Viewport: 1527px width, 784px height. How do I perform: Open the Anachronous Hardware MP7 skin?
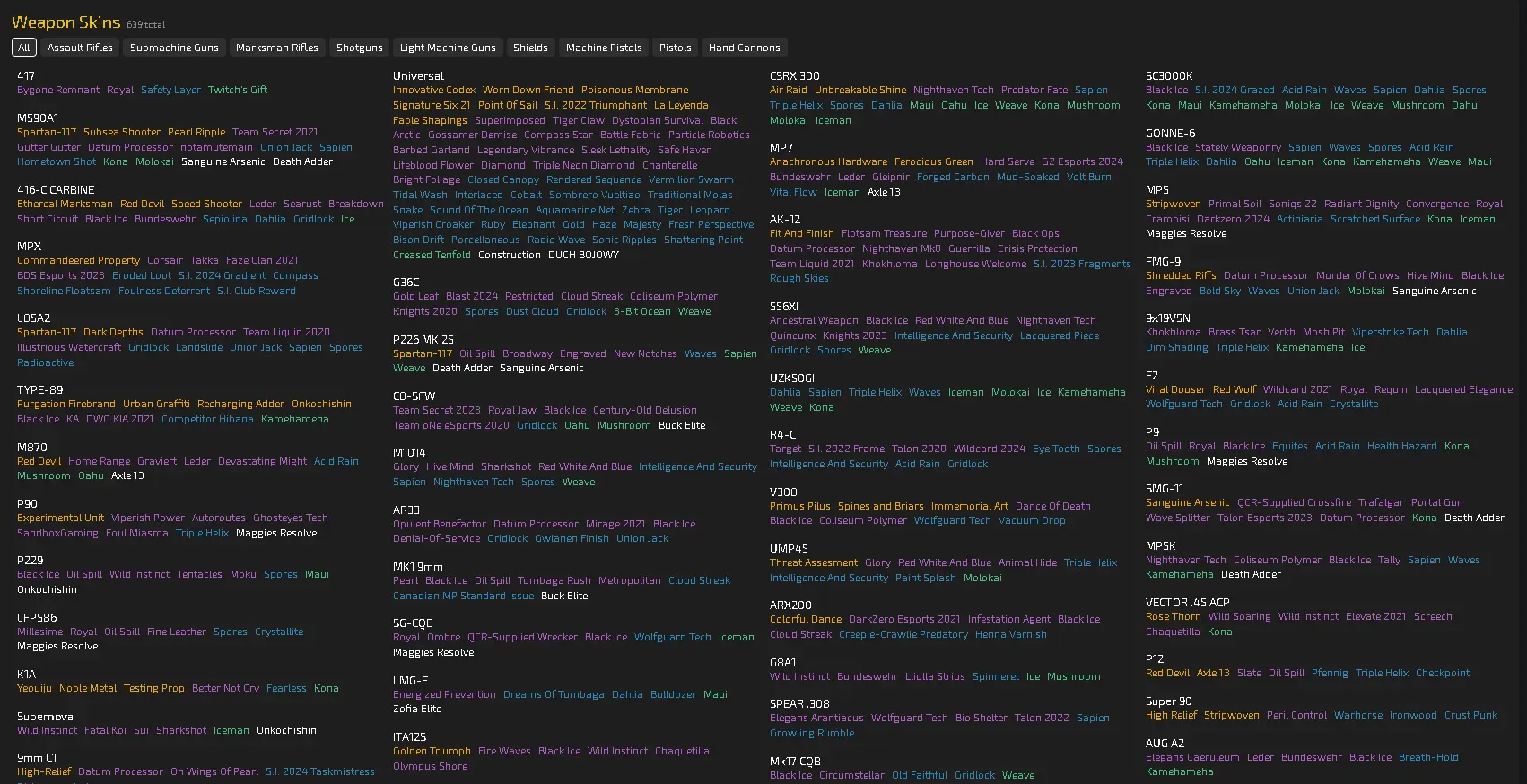(x=828, y=162)
